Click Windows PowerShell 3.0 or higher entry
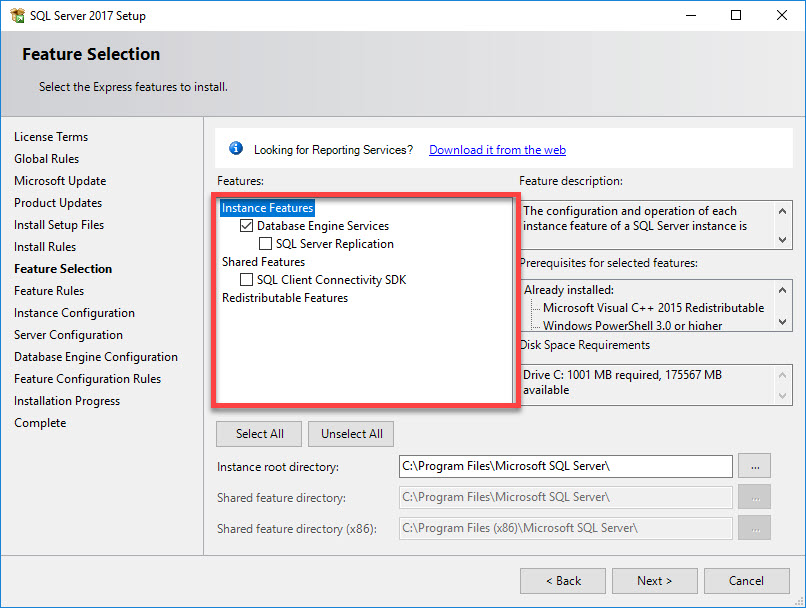Image resolution: width=806 pixels, height=608 pixels. [x=632, y=326]
